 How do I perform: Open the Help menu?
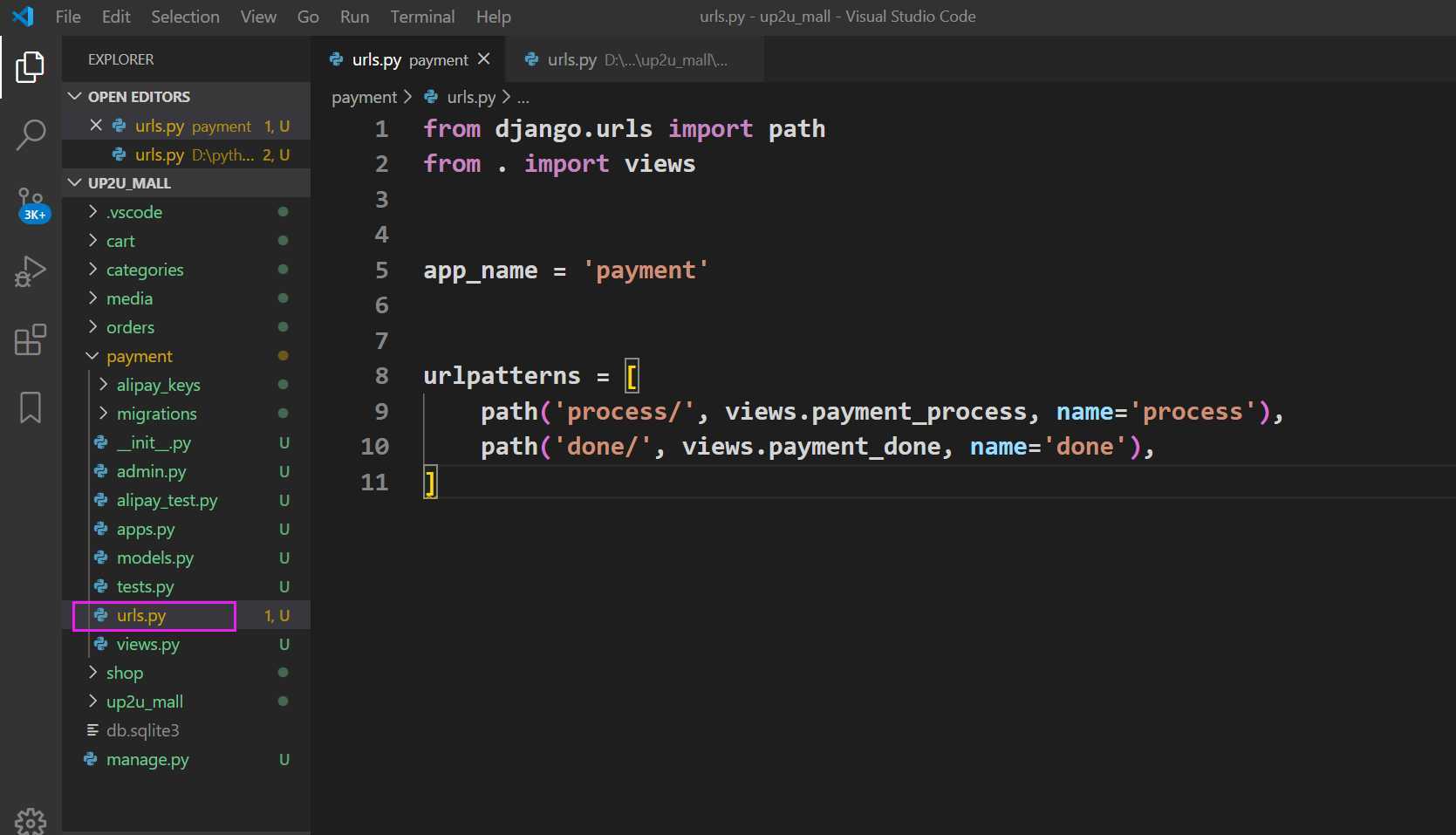pos(494,17)
